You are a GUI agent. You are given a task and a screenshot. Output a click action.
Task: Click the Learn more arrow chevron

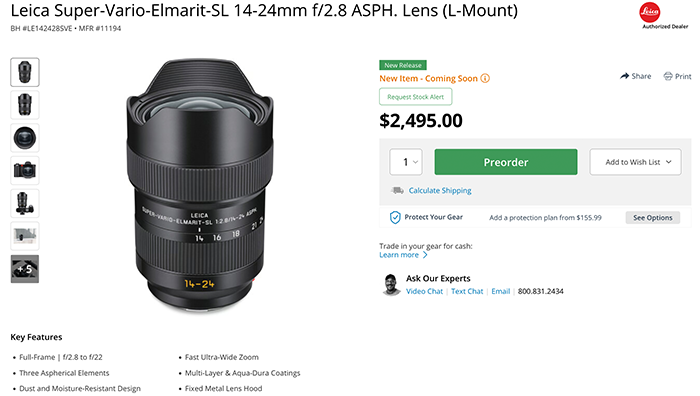[425, 255]
